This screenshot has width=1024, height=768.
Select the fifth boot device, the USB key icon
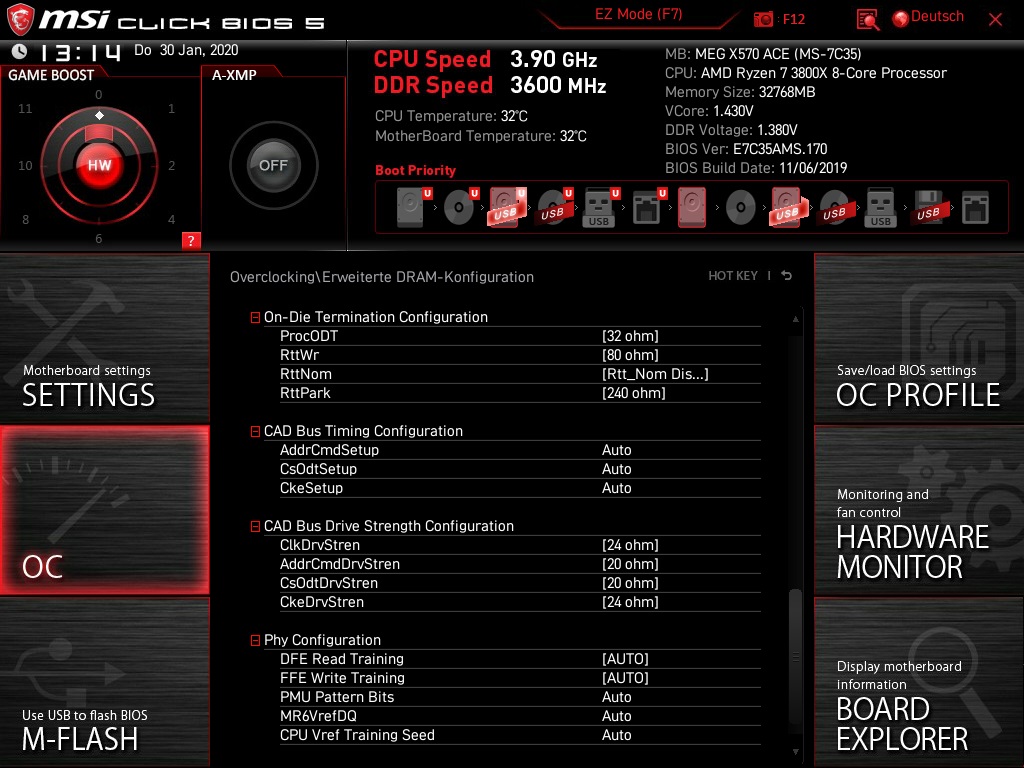click(x=599, y=207)
